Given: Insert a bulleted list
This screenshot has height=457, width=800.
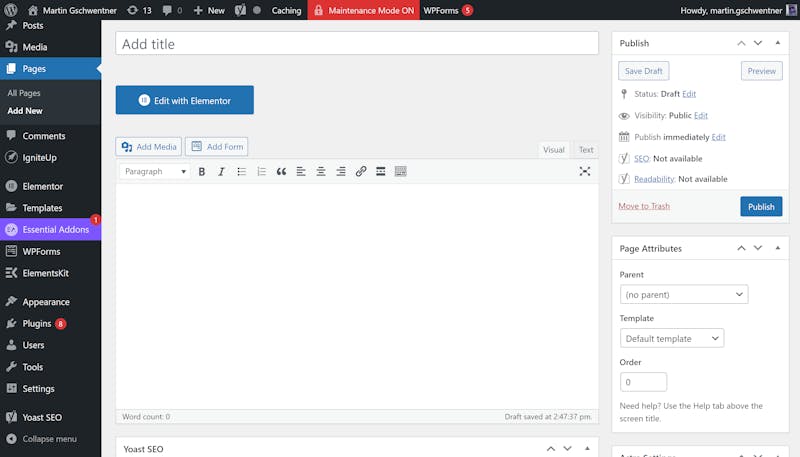Looking at the screenshot, I should click(x=241, y=171).
